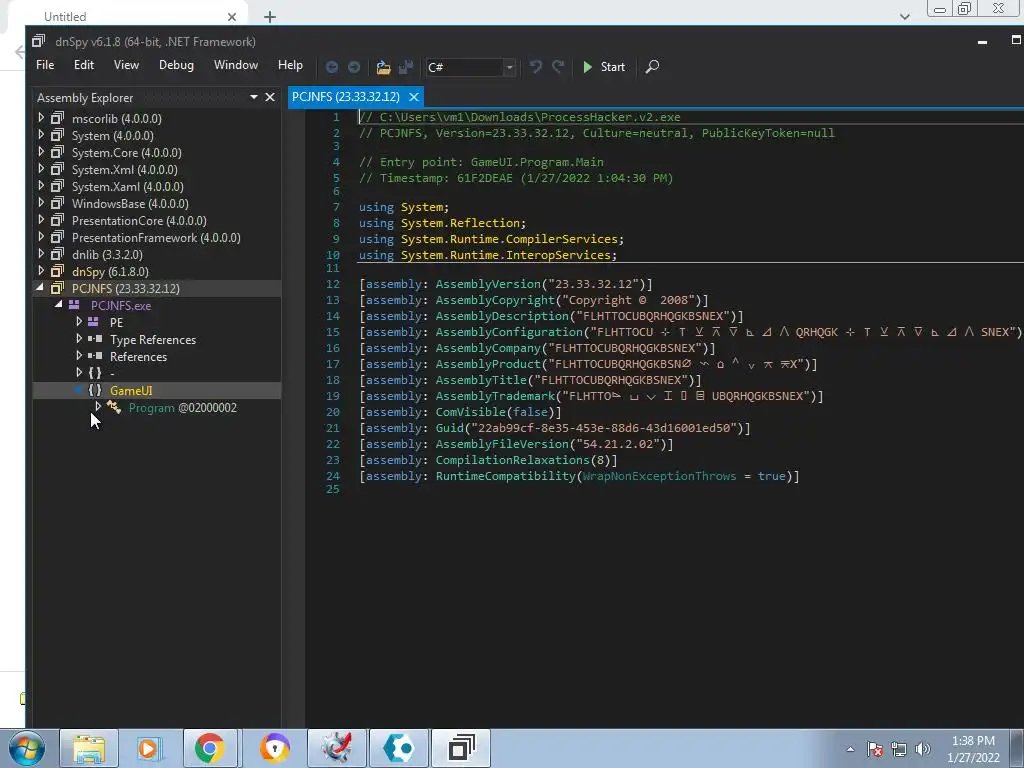
Task: Click the Program class icon
Action: point(114,408)
